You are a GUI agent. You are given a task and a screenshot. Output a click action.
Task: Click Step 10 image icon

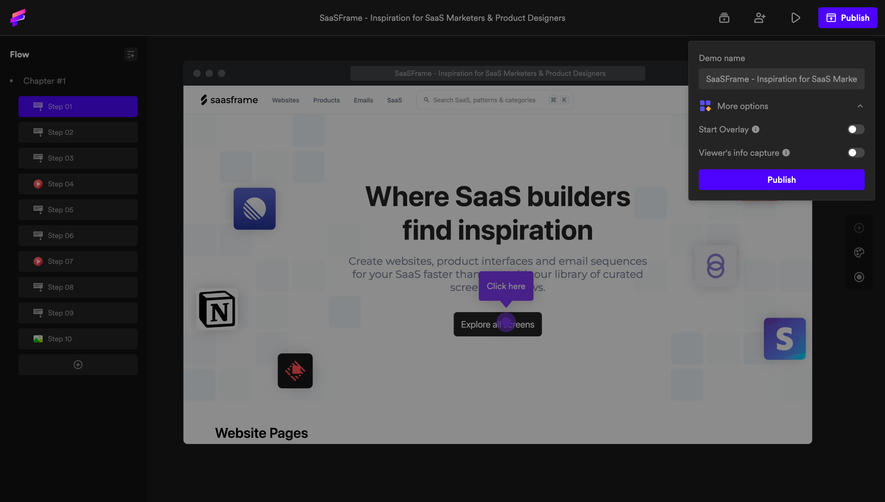[38, 339]
